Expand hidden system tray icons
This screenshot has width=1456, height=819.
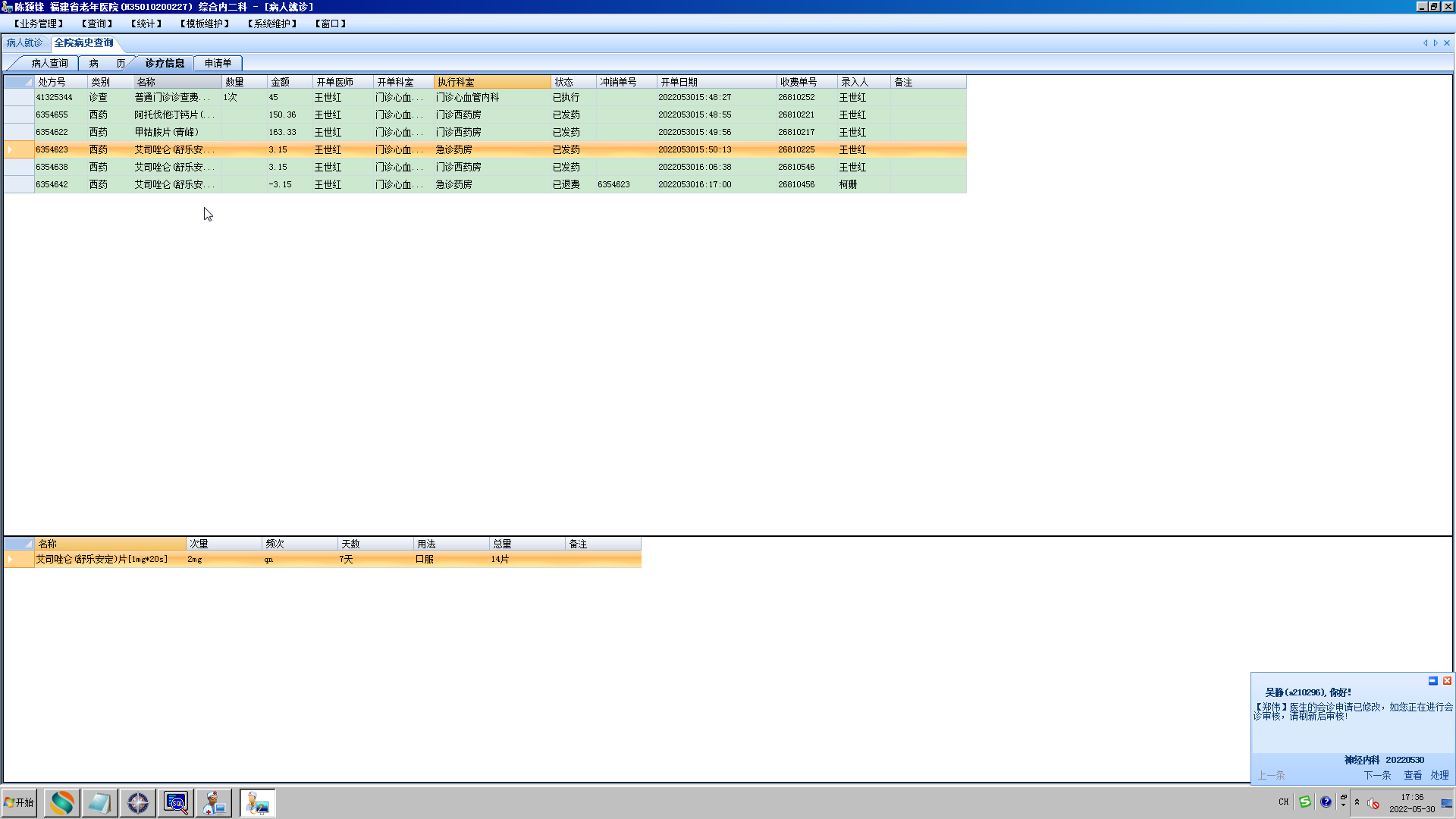click(x=1357, y=802)
